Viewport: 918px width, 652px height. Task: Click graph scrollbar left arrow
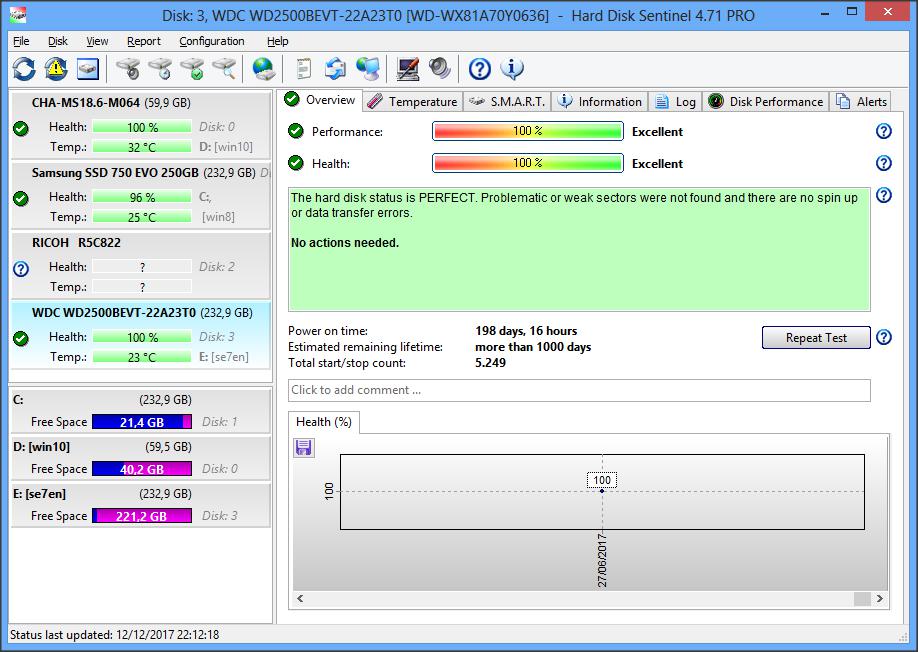coord(300,598)
